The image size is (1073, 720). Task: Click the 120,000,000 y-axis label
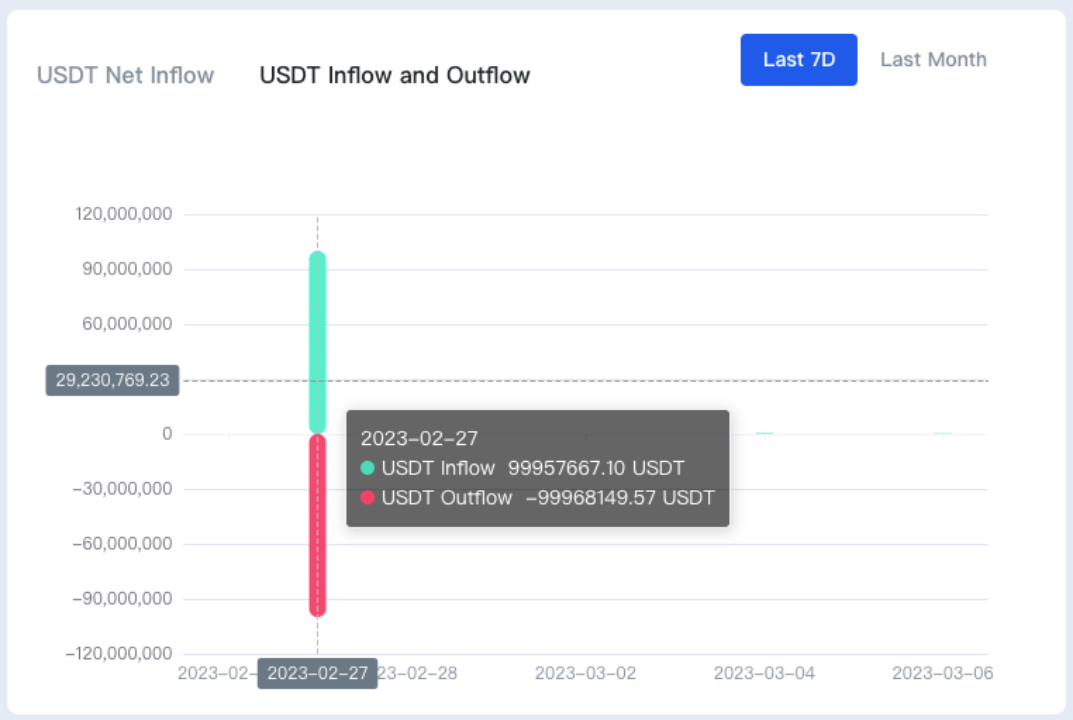pos(124,214)
